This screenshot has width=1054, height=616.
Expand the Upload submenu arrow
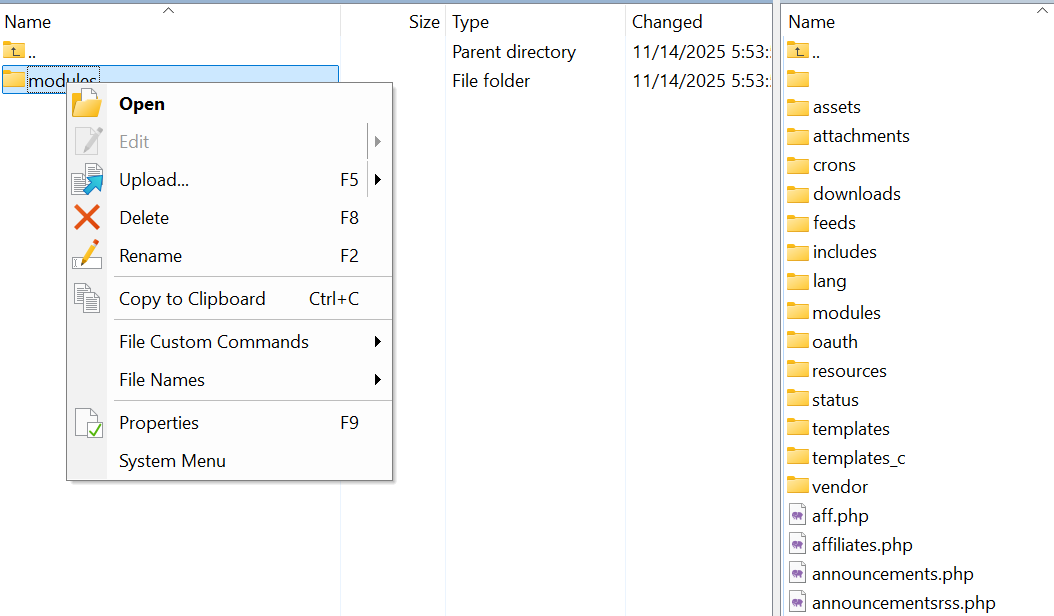click(x=378, y=180)
